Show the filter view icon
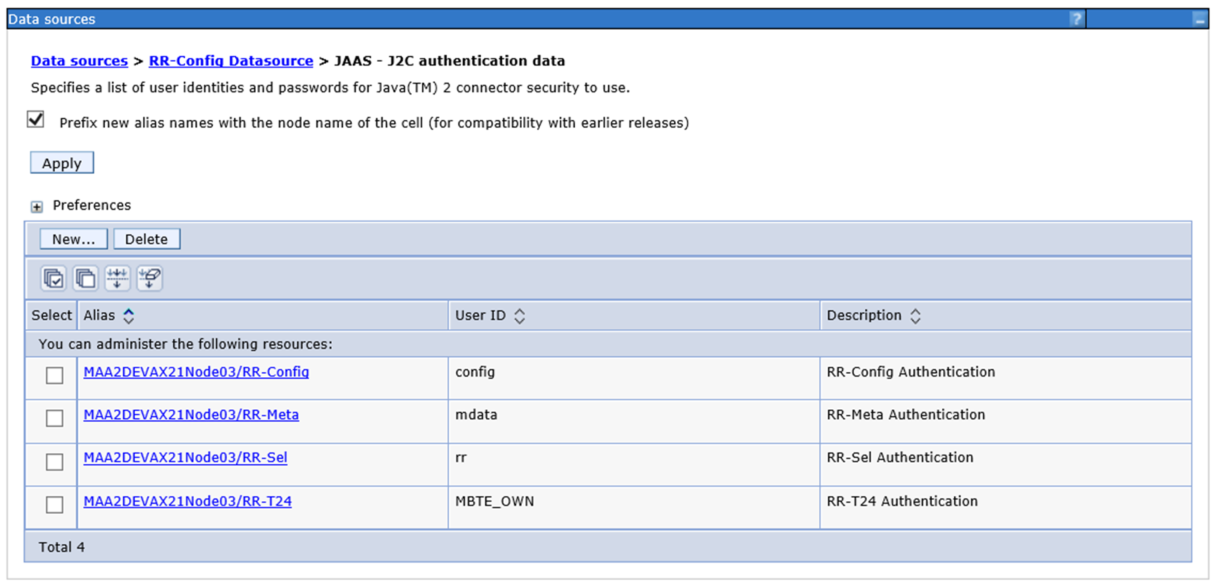Screen dimensions: 1218x587 point(118,279)
